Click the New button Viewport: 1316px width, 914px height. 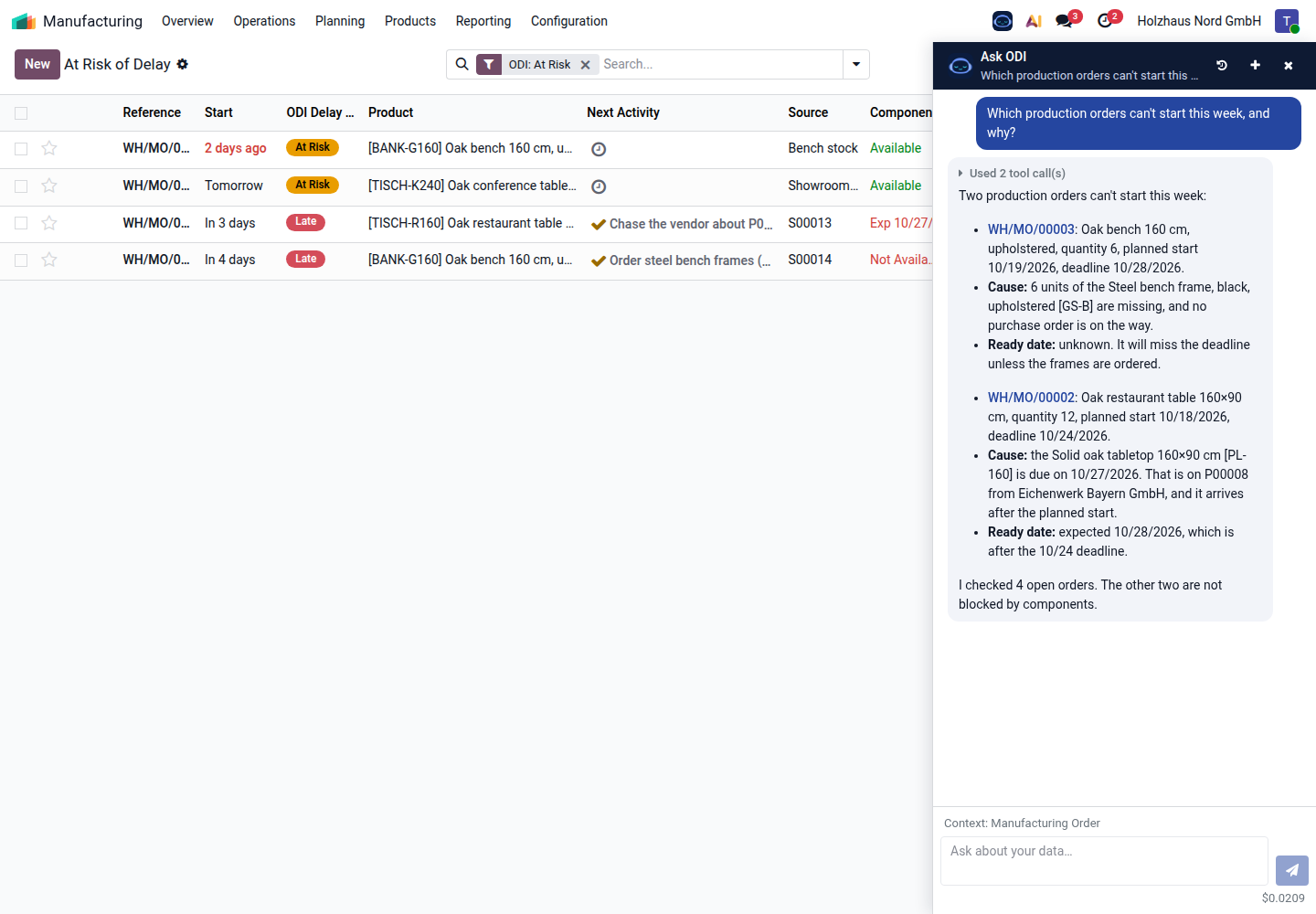coord(37,64)
